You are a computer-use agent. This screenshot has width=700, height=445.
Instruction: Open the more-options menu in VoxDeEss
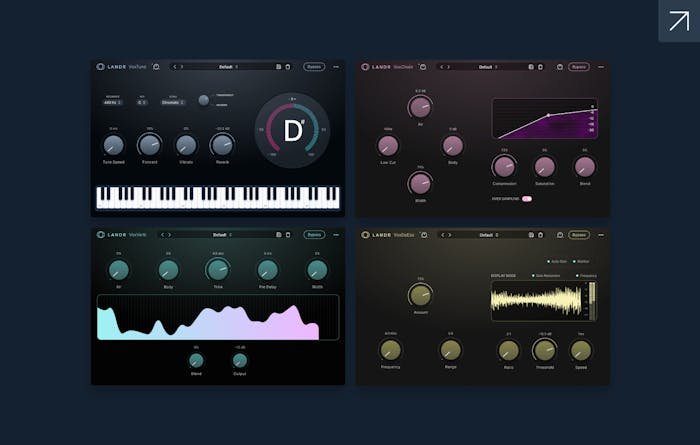(x=601, y=235)
